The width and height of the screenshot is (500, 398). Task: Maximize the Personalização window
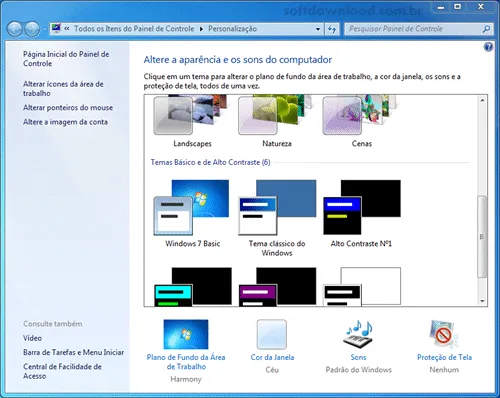point(458,7)
